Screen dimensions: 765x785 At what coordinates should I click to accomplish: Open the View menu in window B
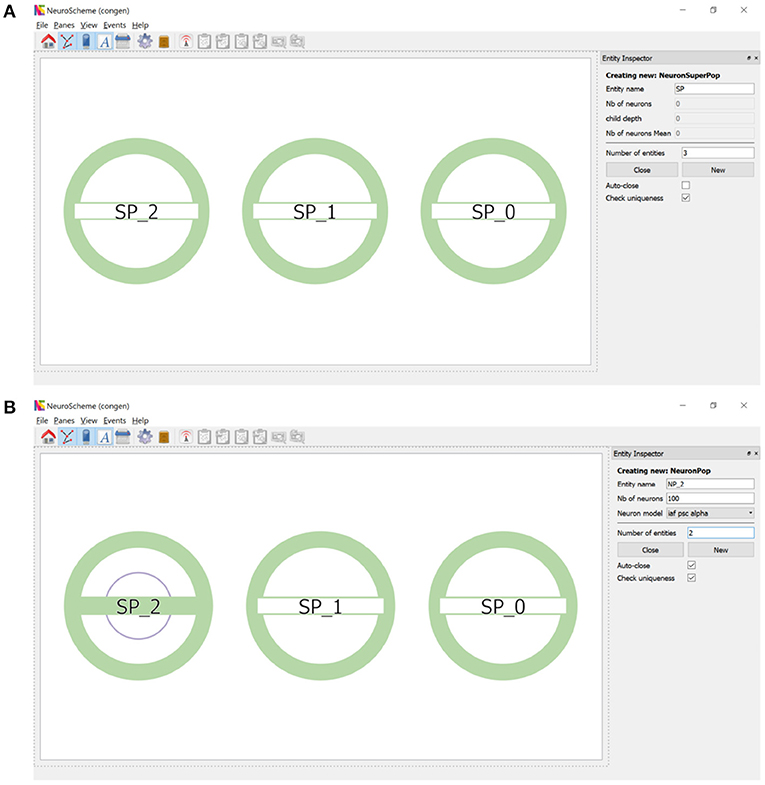click(89, 421)
